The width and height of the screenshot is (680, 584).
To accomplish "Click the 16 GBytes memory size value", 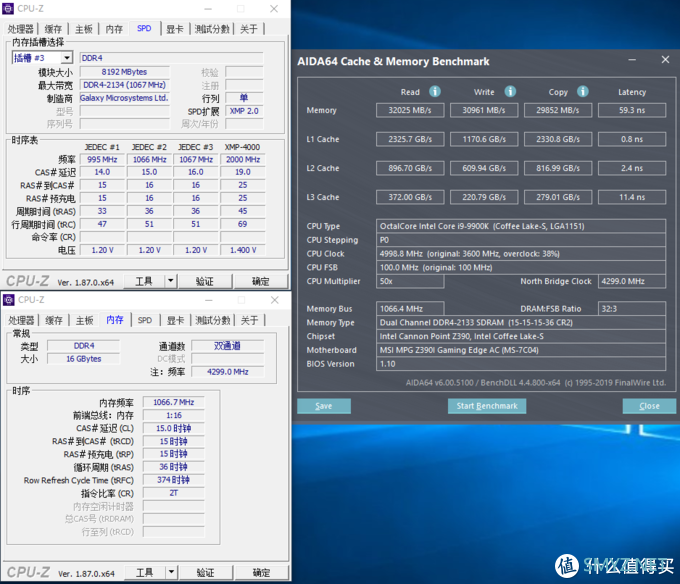I will (84, 359).
